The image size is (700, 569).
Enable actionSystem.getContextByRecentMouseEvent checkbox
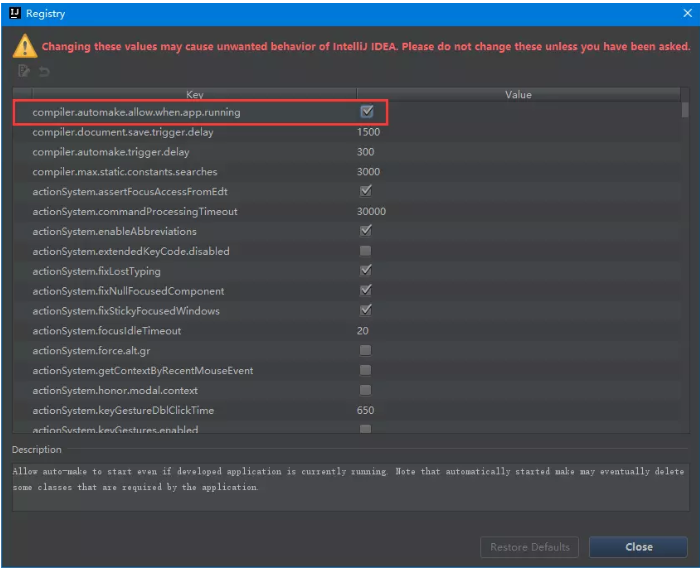pos(365,370)
